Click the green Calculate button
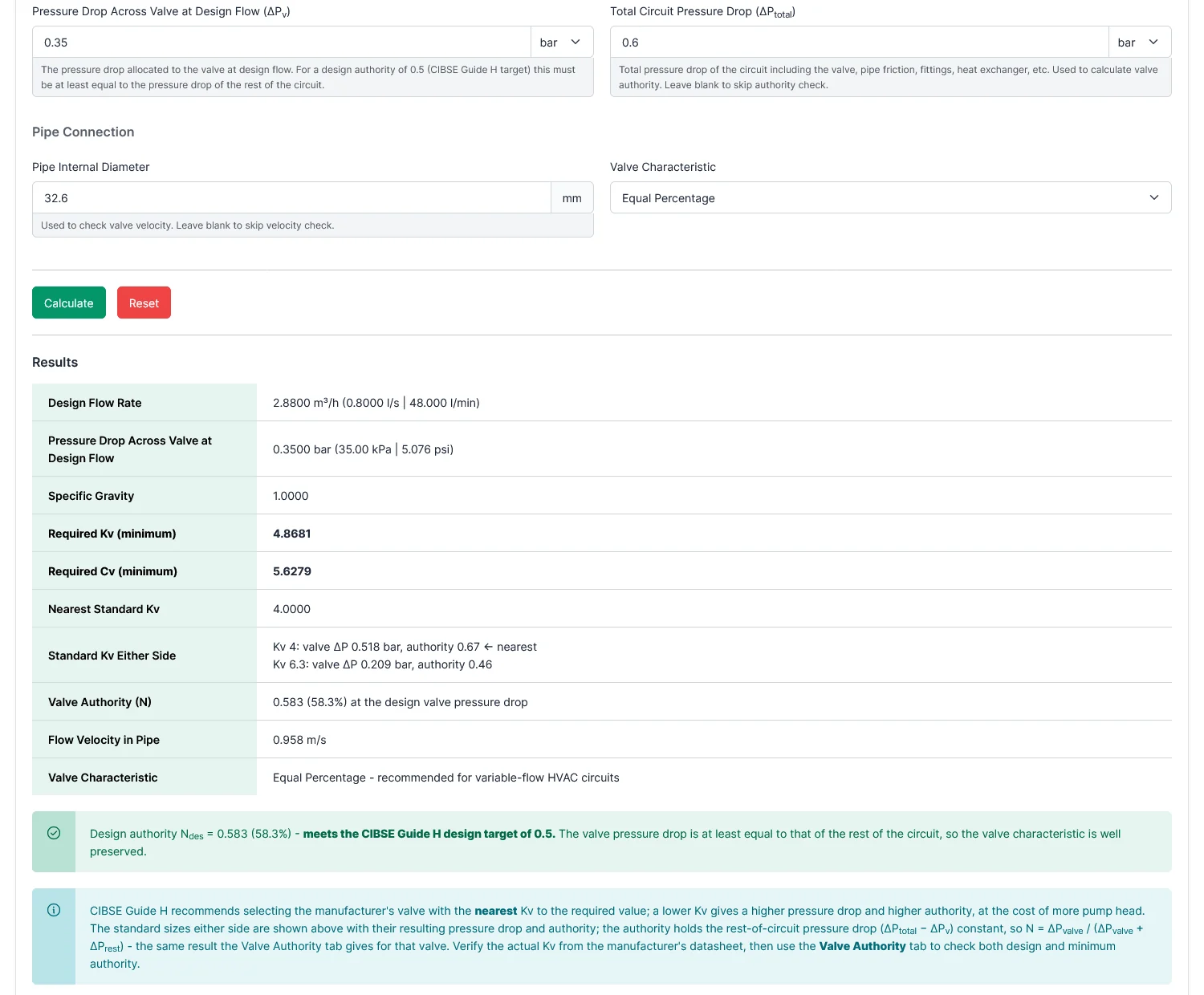Screen dimensions: 1204x995 pos(69,303)
